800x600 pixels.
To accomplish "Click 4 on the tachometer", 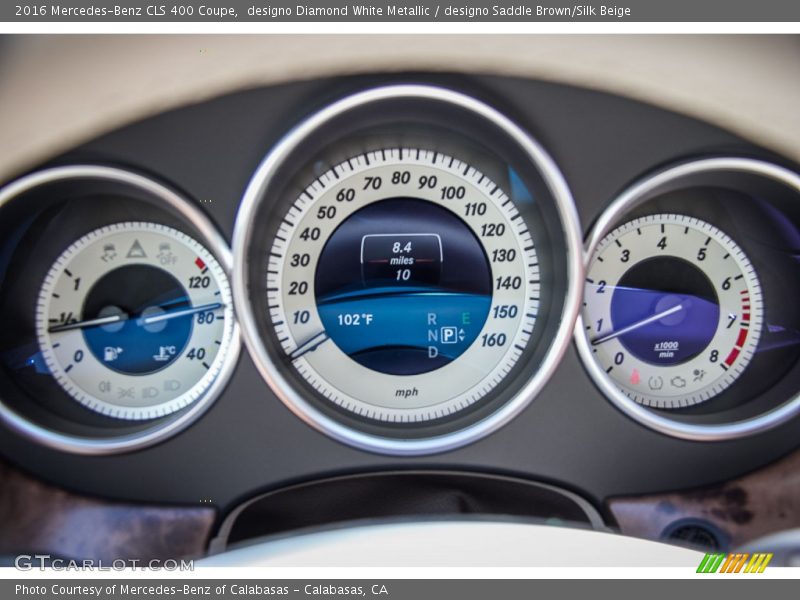I will tap(662, 243).
